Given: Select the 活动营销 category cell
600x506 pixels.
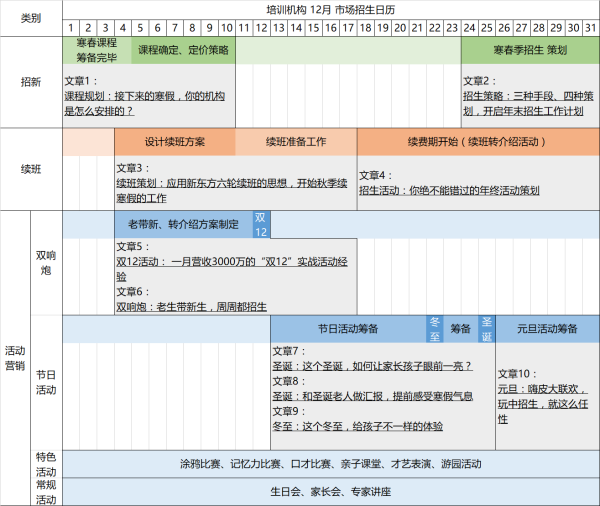Looking at the screenshot, I should (15, 358).
